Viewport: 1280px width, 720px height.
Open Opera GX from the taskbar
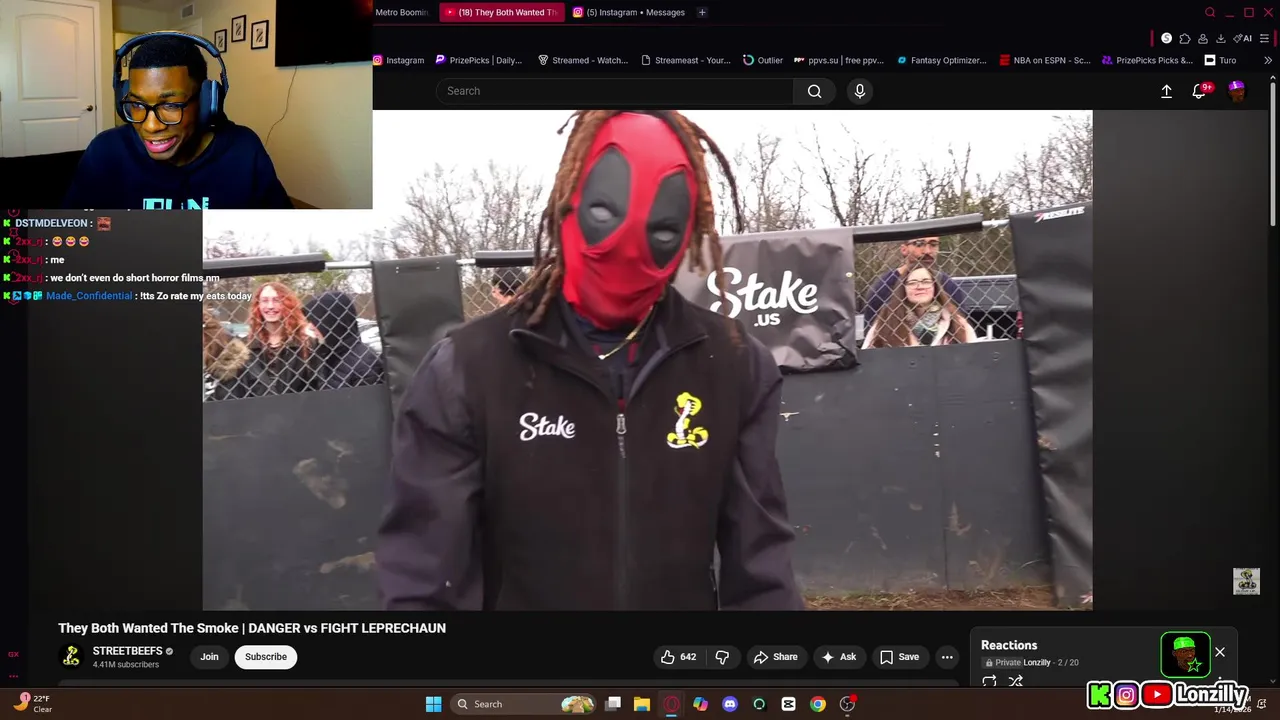click(671, 704)
